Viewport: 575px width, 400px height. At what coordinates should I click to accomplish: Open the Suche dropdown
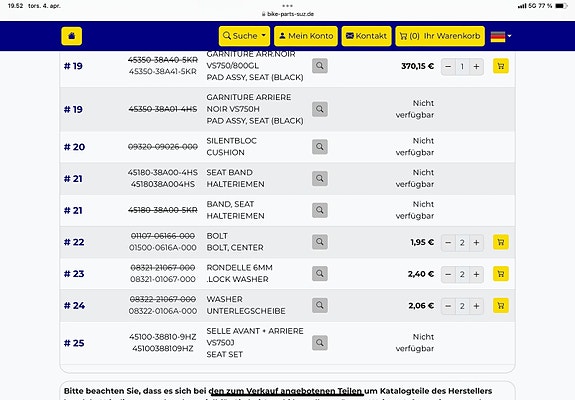pyautogui.click(x=244, y=36)
